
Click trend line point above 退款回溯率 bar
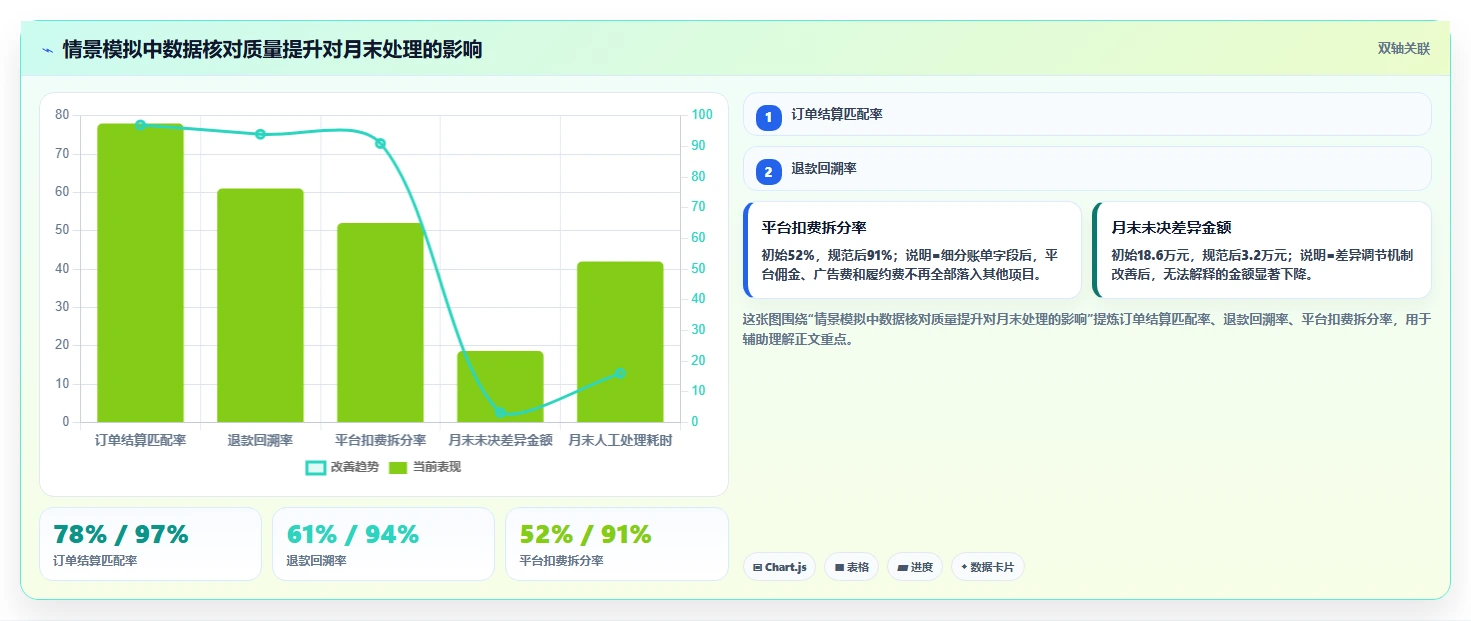260,134
